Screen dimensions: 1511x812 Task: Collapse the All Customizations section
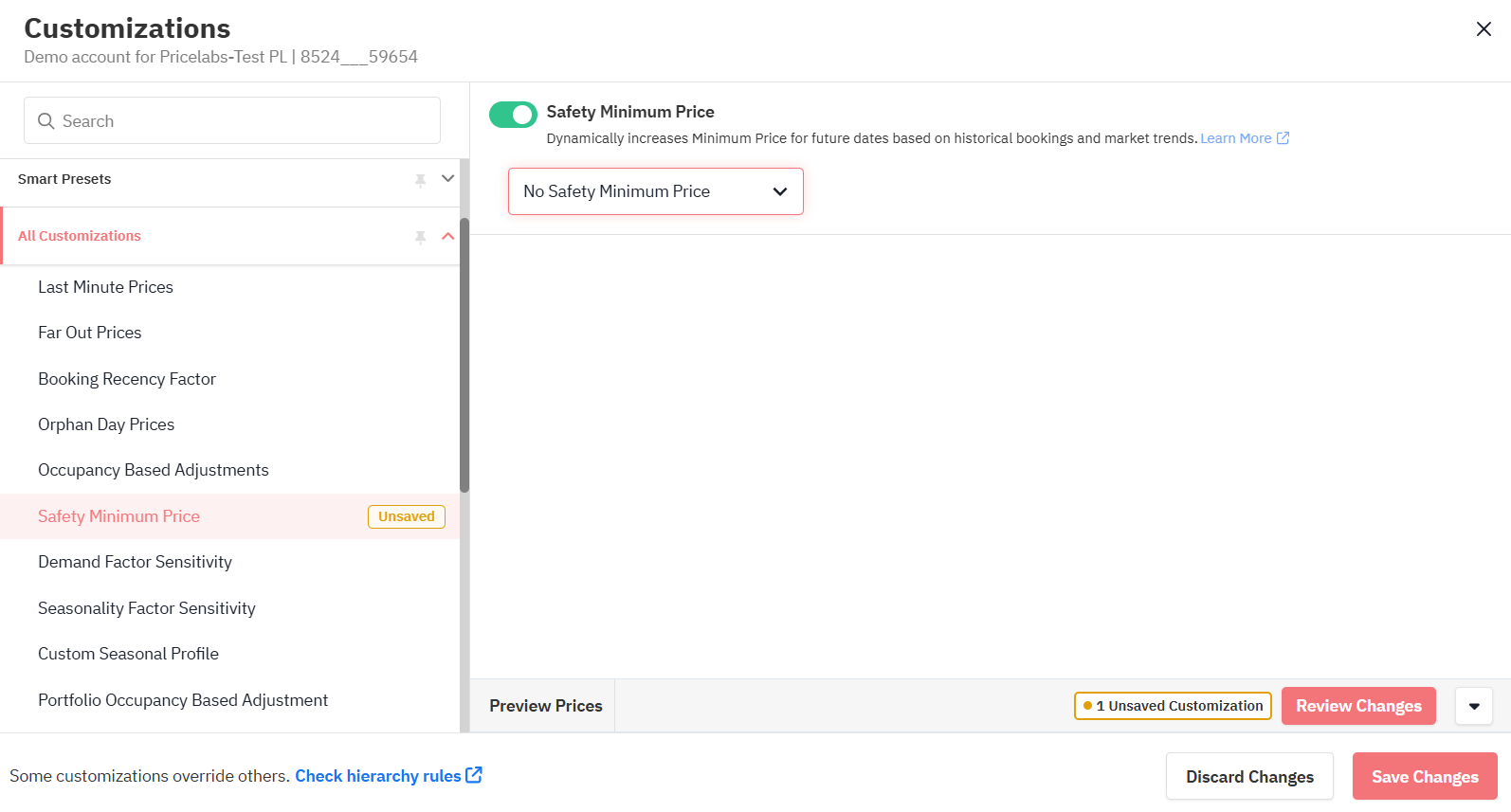pyautogui.click(x=448, y=236)
